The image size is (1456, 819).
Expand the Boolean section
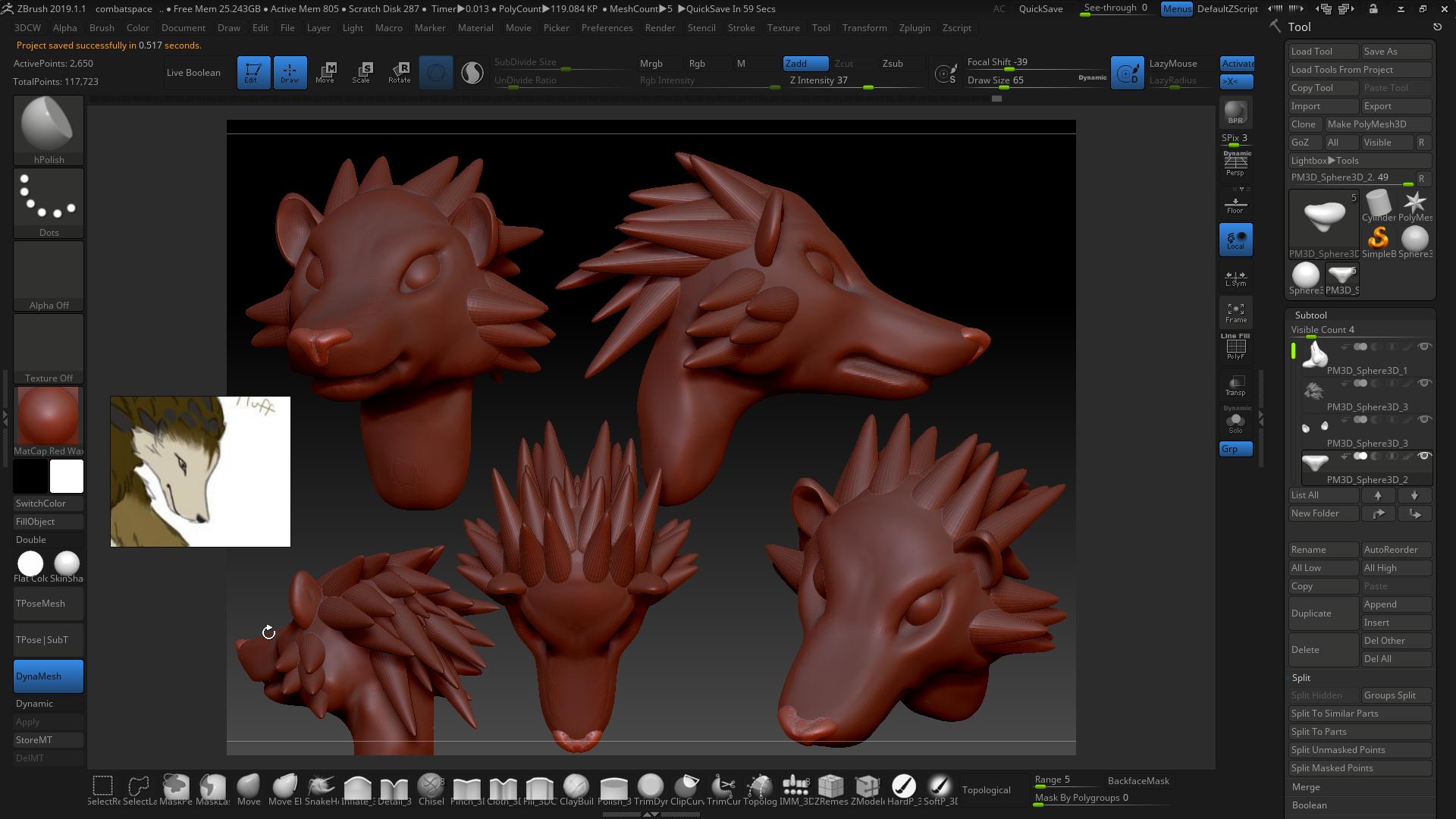pyautogui.click(x=1310, y=805)
